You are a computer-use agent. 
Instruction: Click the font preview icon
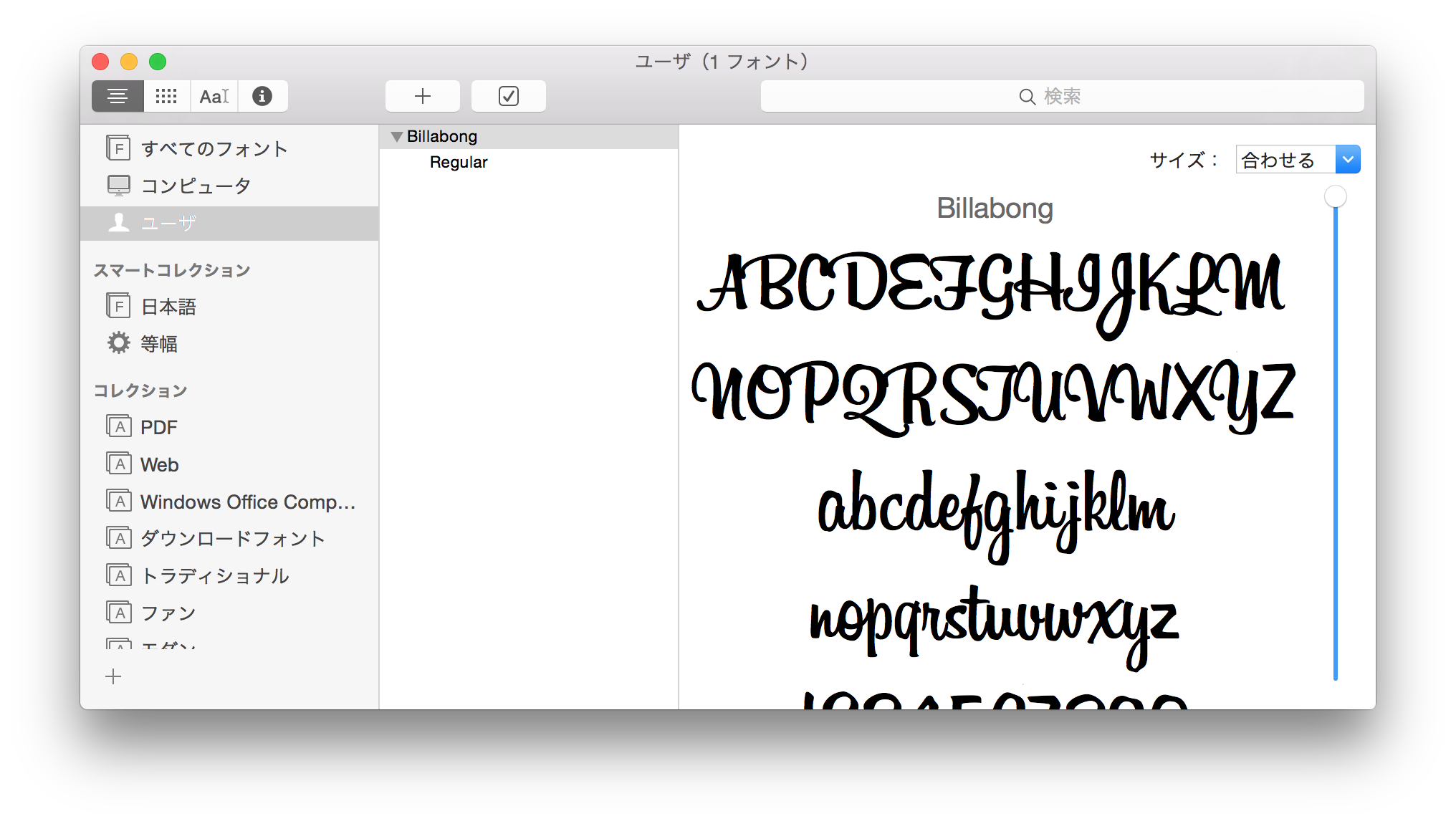pyautogui.click(x=212, y=96)
